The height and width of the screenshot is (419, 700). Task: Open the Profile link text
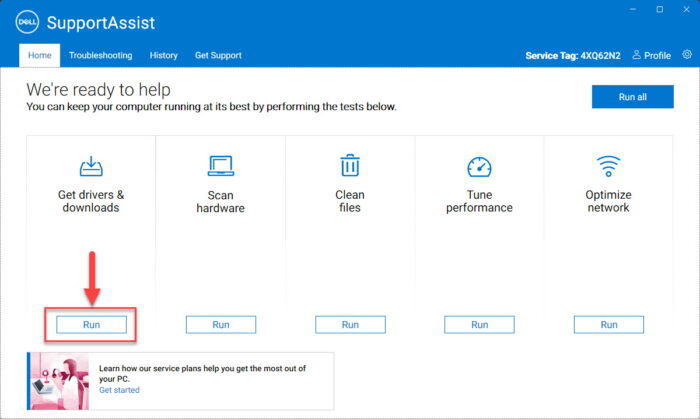(657, 55)
